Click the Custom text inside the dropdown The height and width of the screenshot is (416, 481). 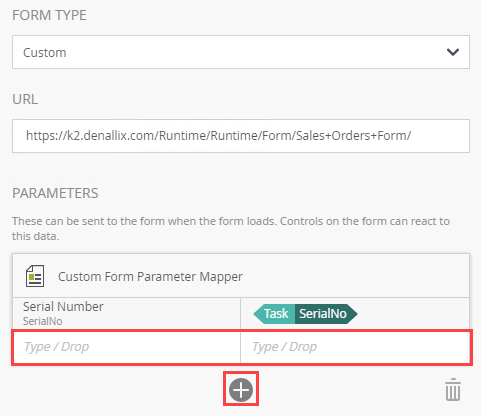click(x=45, y=53)
